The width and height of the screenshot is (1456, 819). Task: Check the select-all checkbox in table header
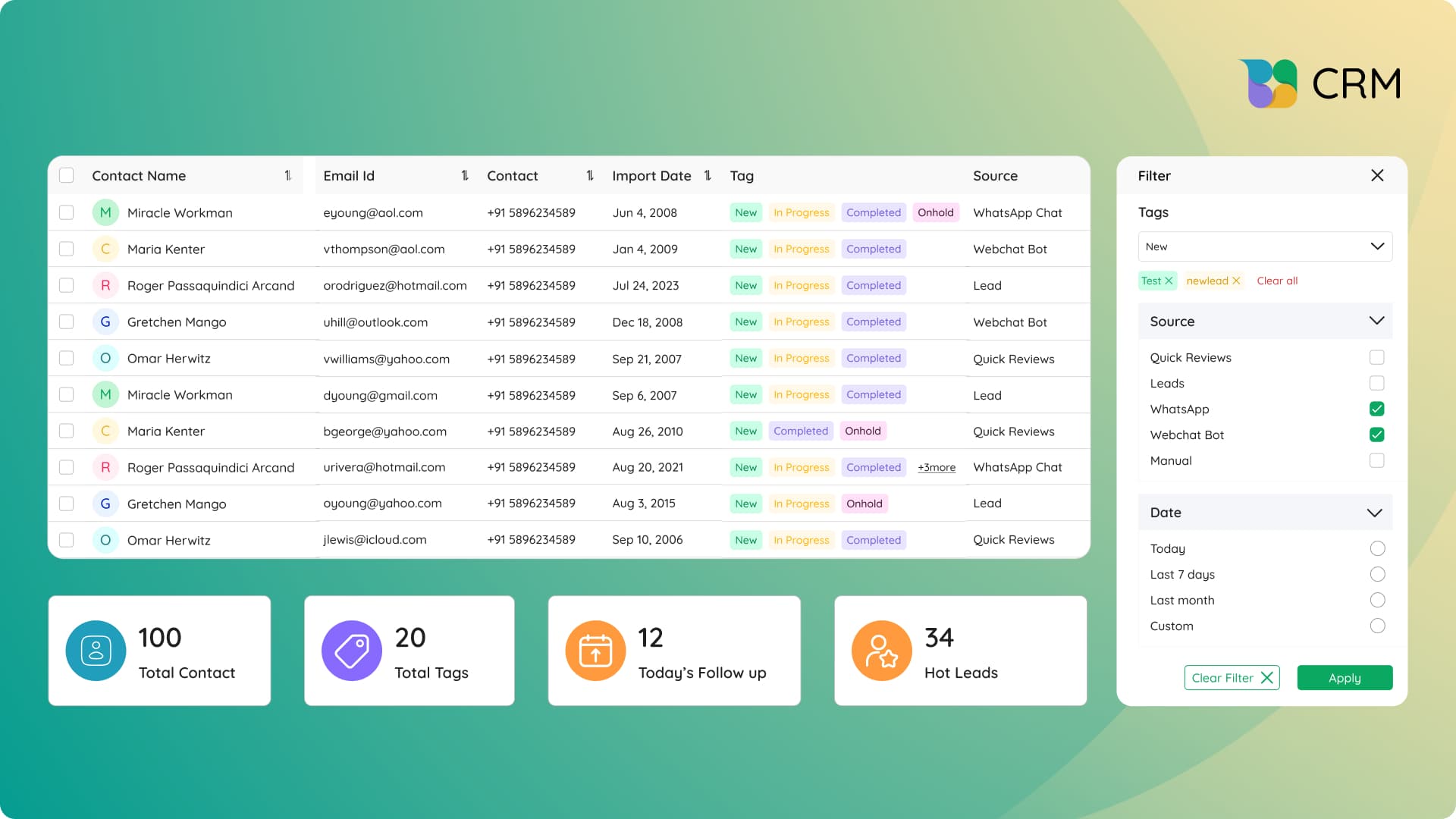click(66, 175)
